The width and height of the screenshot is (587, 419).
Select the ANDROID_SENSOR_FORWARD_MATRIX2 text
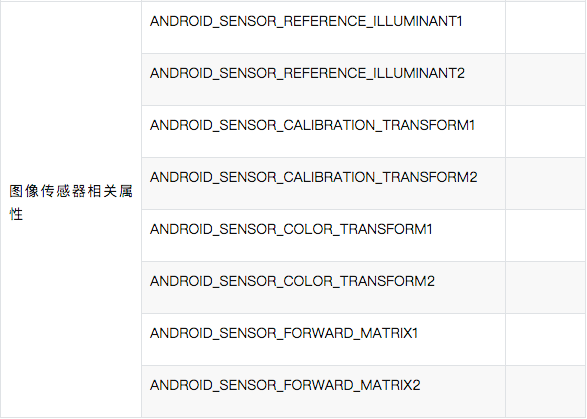pos(285,385)
